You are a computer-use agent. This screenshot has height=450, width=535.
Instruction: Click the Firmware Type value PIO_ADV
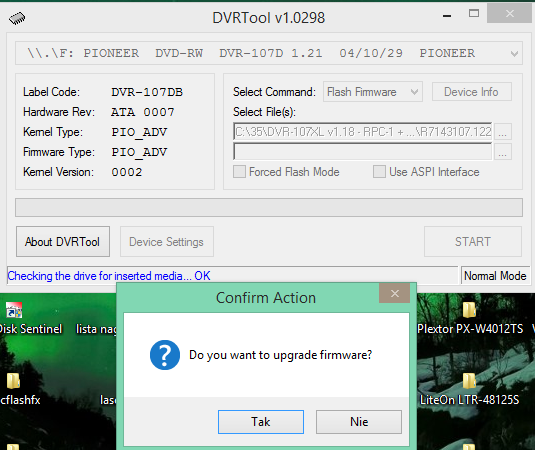[139, 152]
